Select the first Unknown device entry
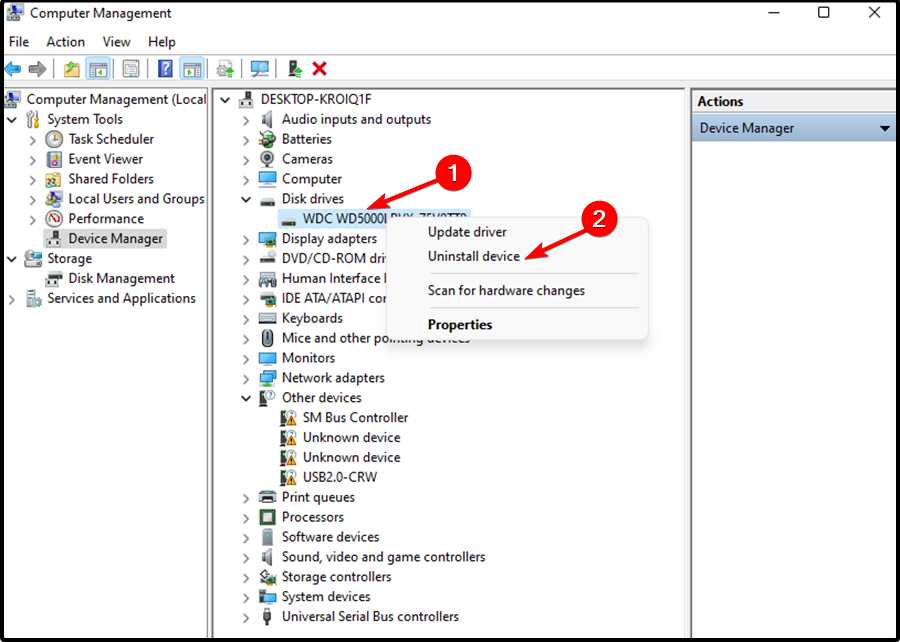 tap(352, 438)
